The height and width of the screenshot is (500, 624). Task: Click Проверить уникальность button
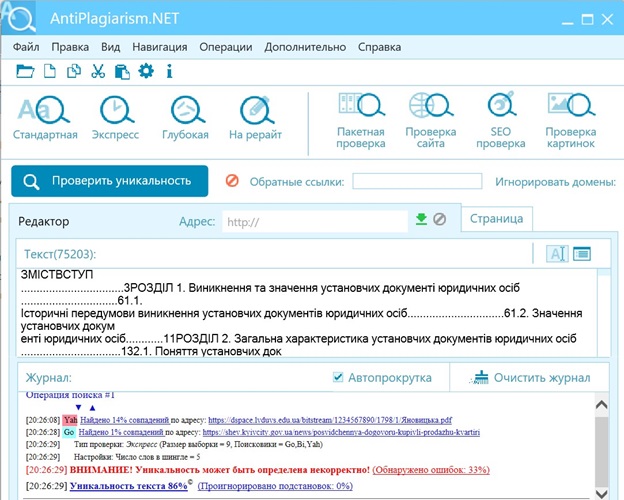click(x=110, y=181)
